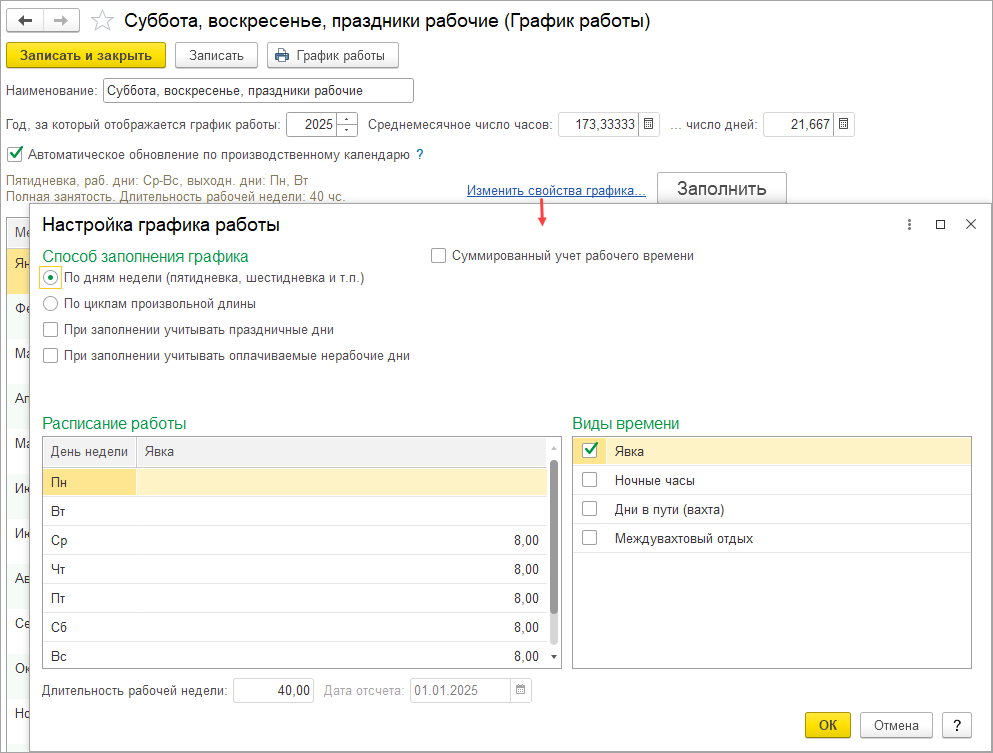This screenshot has width=993, height=753.
Task: Open dialog more options three-dot menu
Action: pyautogui.click(x=909, y=225)
